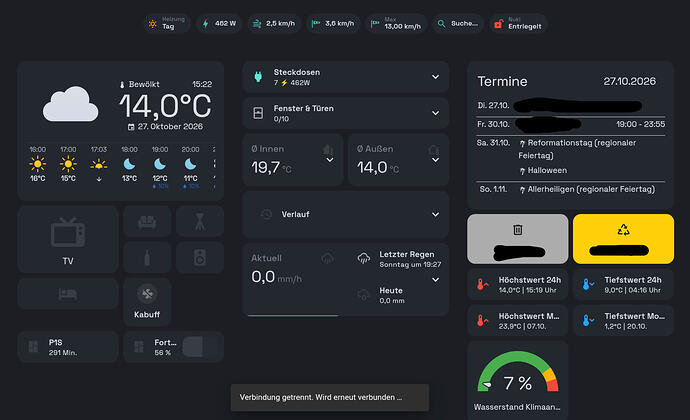Click the Steckdosen plug icon
The height and width of the screenshot is (420, 690).
[258, 77]
